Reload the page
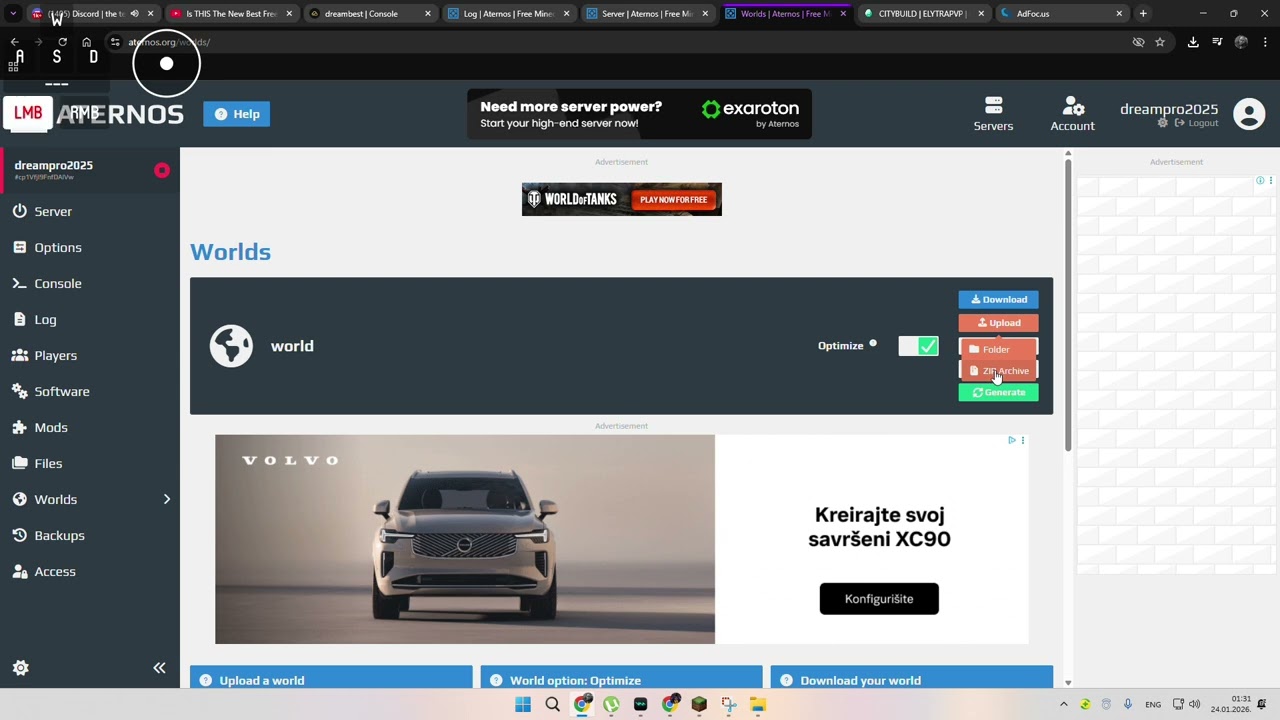The image size is (1280, 720). pos(62,42)
